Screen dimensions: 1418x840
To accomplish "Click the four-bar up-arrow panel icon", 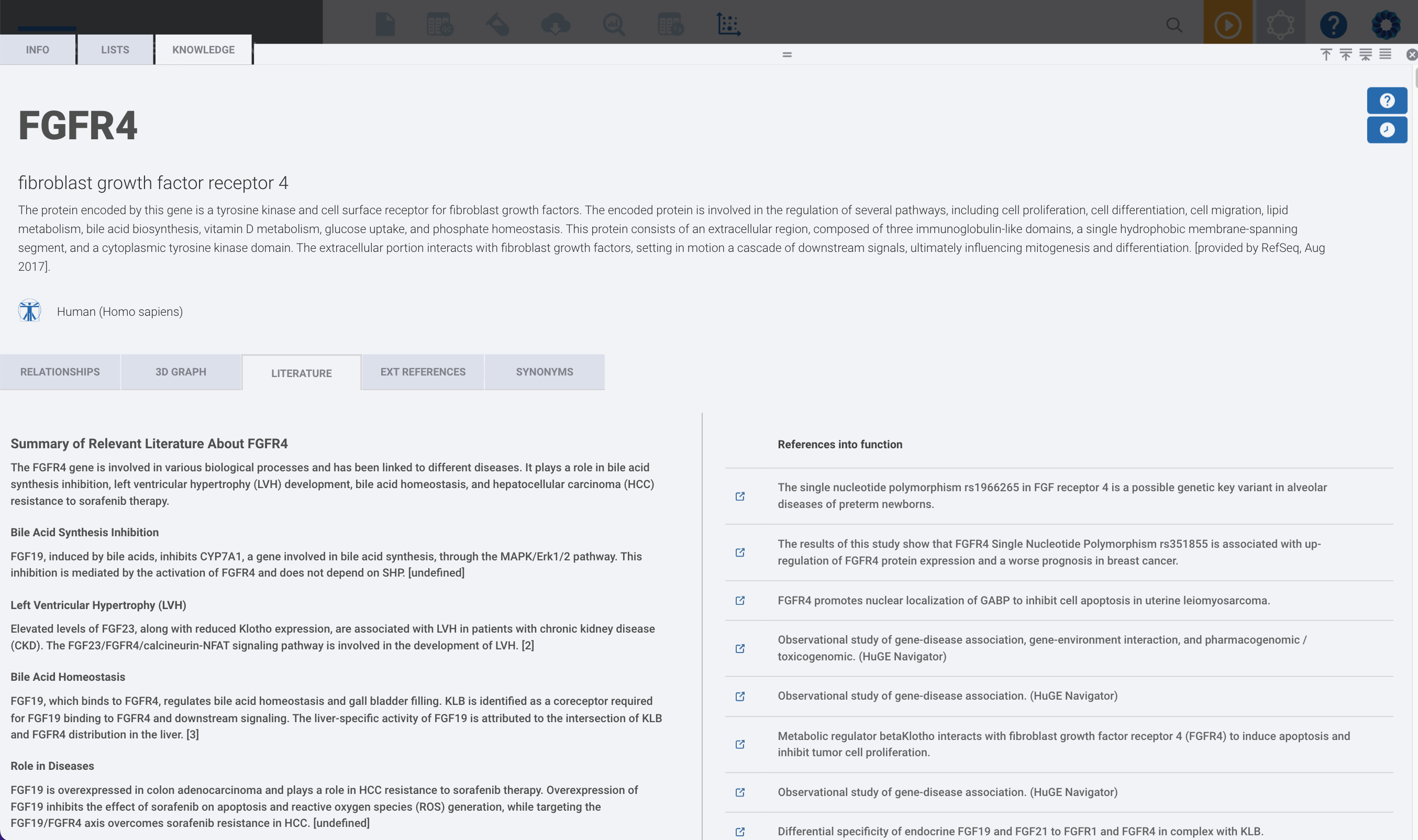I will [1366, 54].
